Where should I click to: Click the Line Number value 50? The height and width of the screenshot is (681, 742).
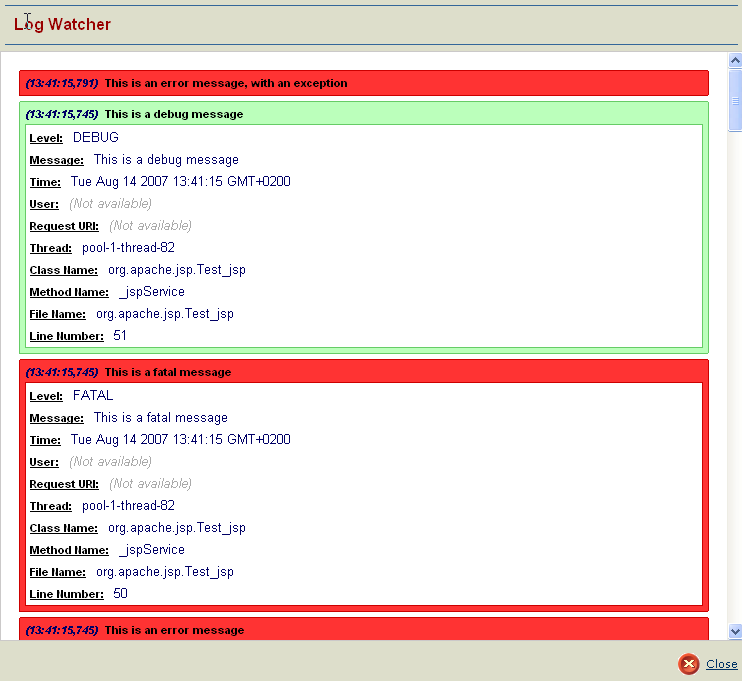[120, 594]
